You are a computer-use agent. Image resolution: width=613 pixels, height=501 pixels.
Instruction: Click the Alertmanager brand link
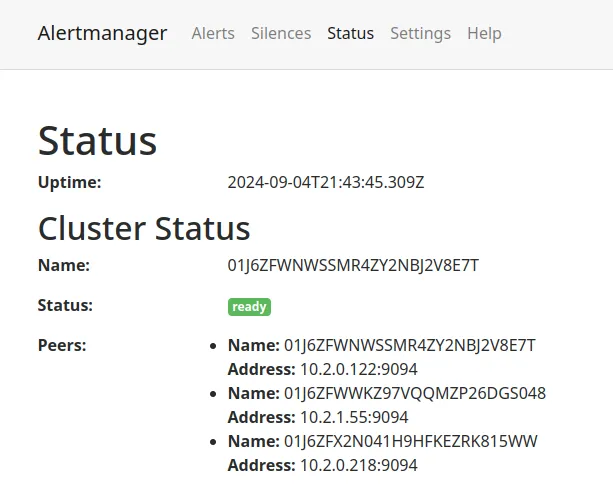(x=102, y=33)
